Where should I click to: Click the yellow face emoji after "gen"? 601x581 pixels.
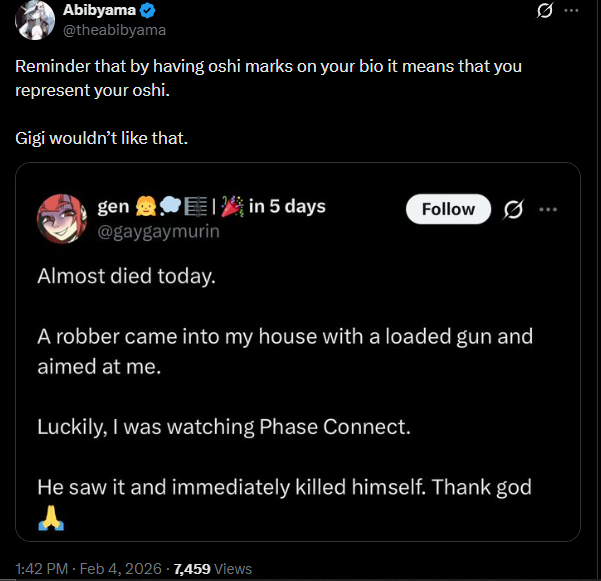coord(146,207)
